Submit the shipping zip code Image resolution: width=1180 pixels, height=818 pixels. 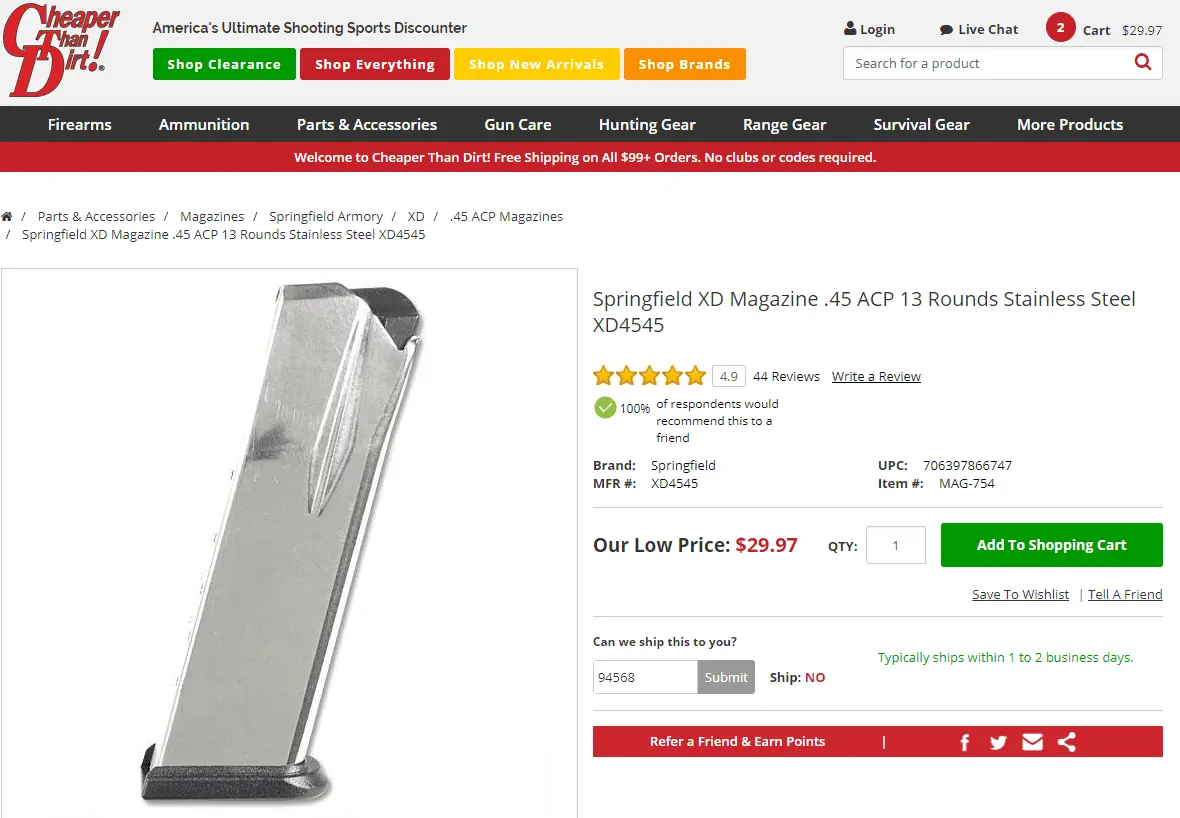coord(726,677)
